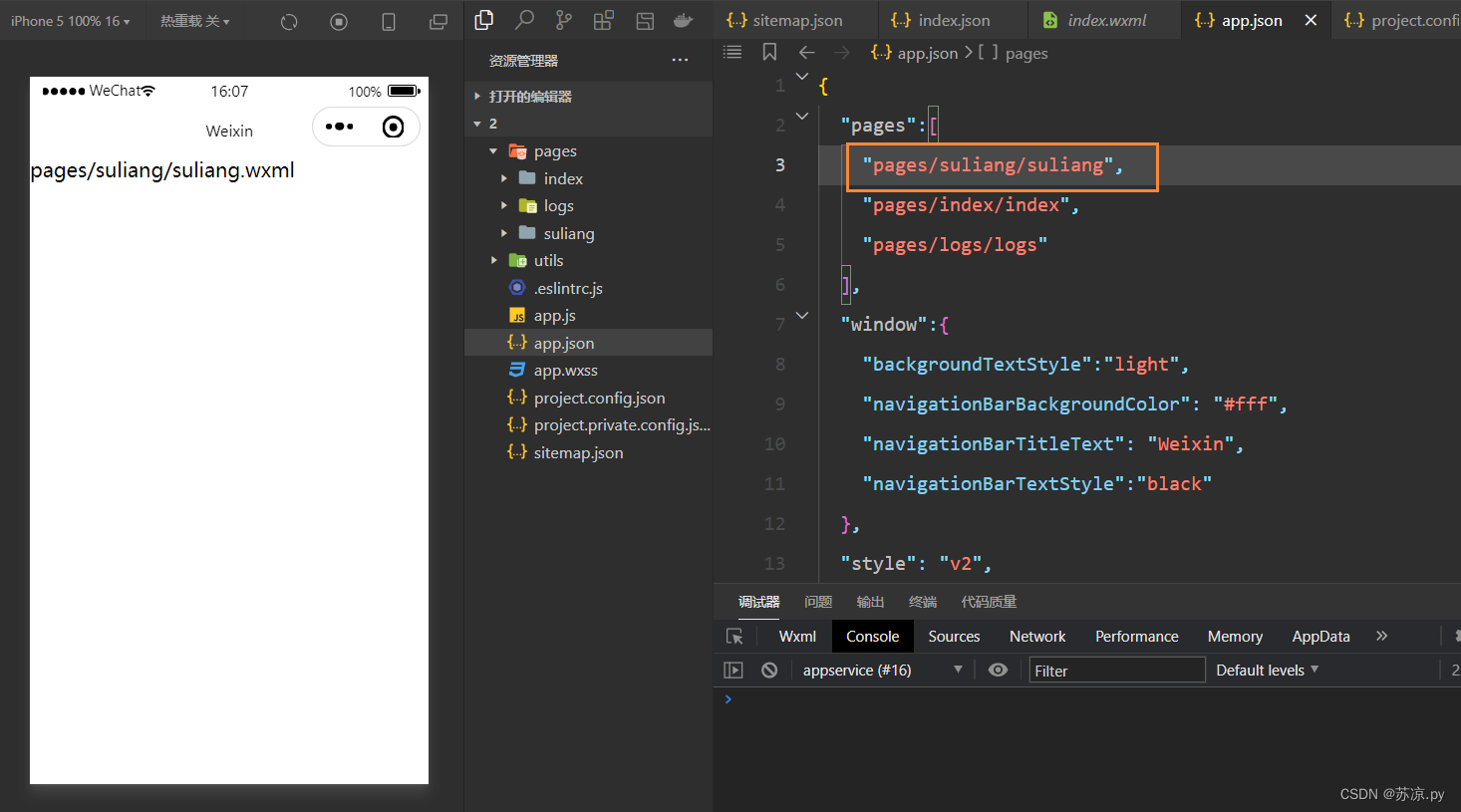
Task: Open the source control branch icon
Action: coord(564,20)
